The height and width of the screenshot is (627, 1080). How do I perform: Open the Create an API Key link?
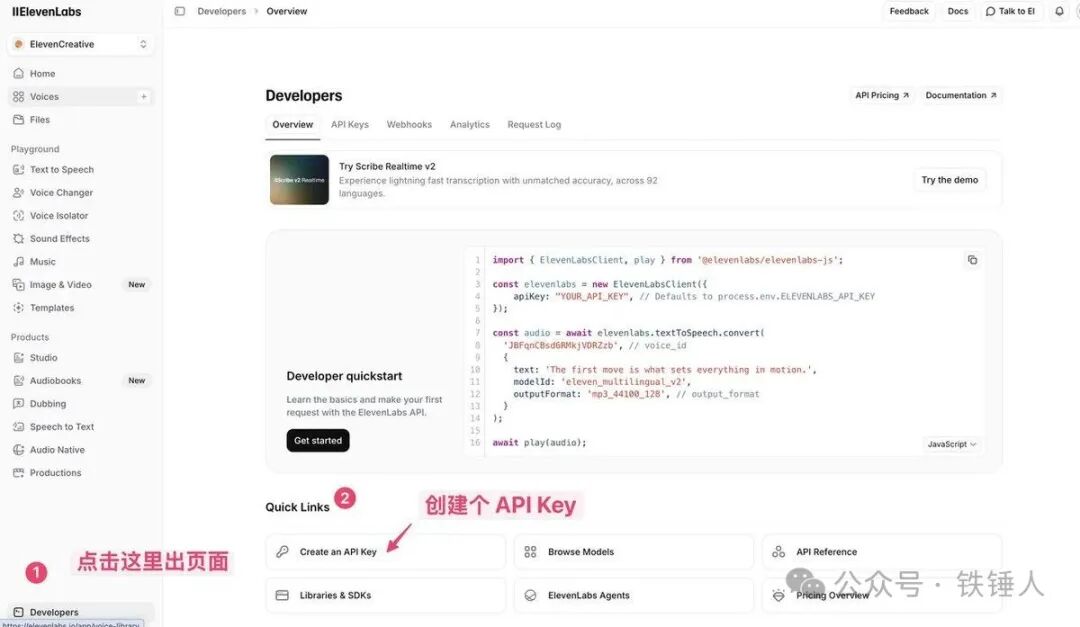[338, 552]
